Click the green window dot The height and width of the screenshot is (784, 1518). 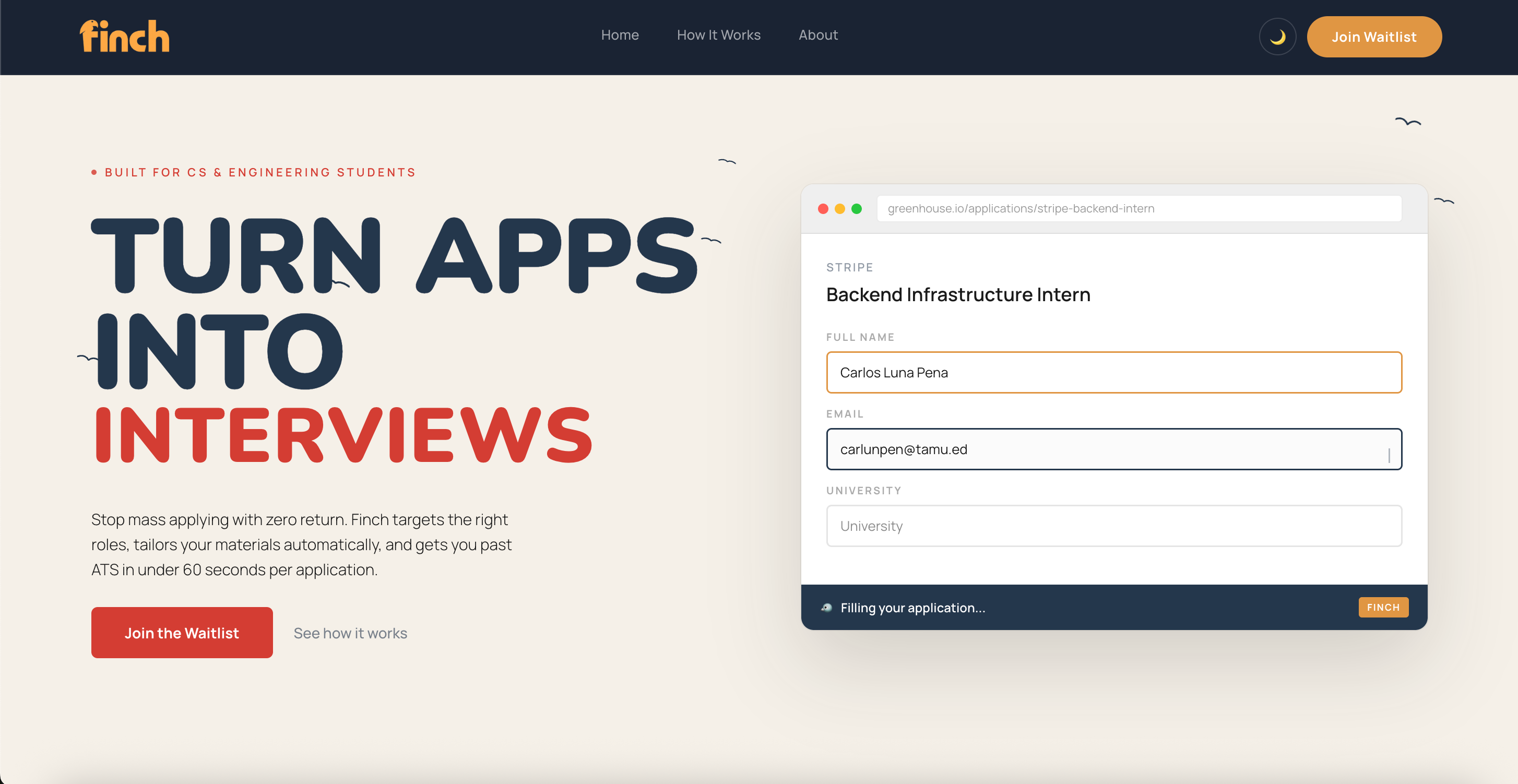(x=857, y=208)
